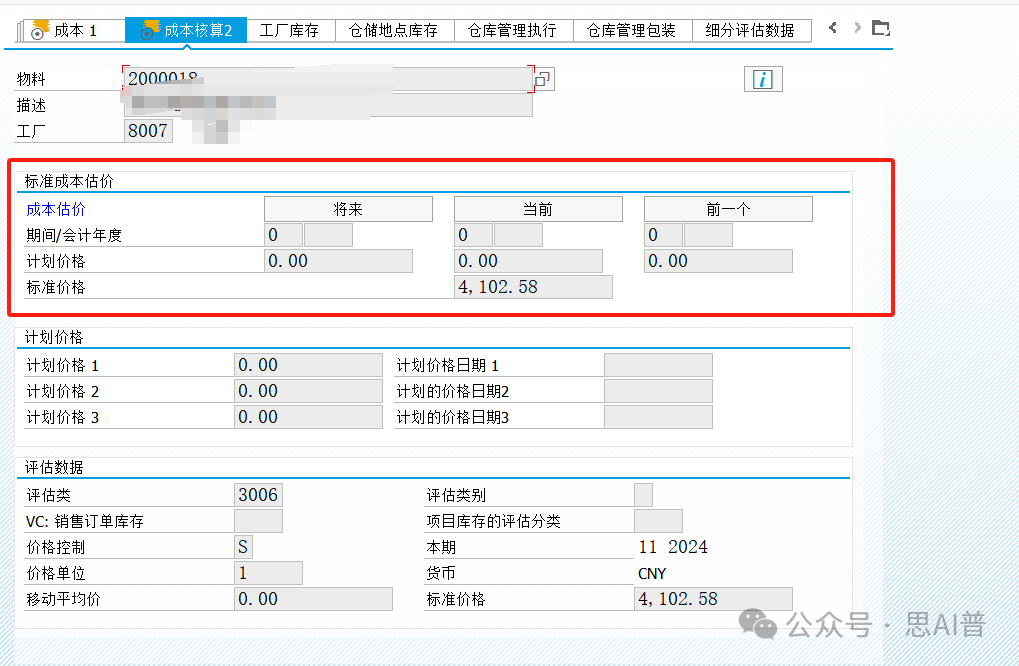This screenshot has width=1019, height=666.
Task: Go to the 仓储地点库存 tab
Action: pyautogui.click(x=393, y=30)
